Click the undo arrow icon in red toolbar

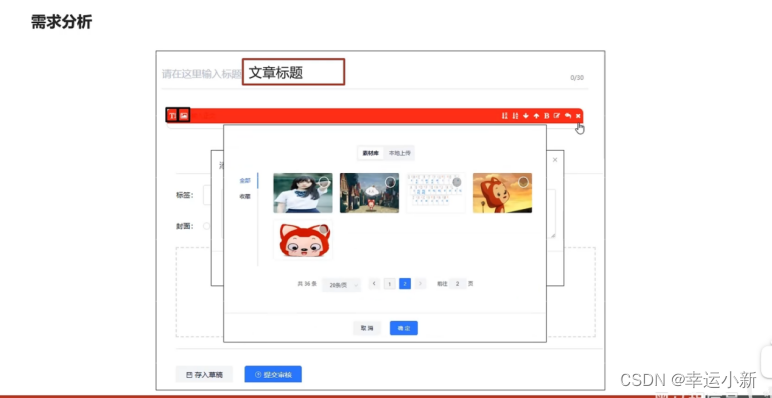coord(568,116)
